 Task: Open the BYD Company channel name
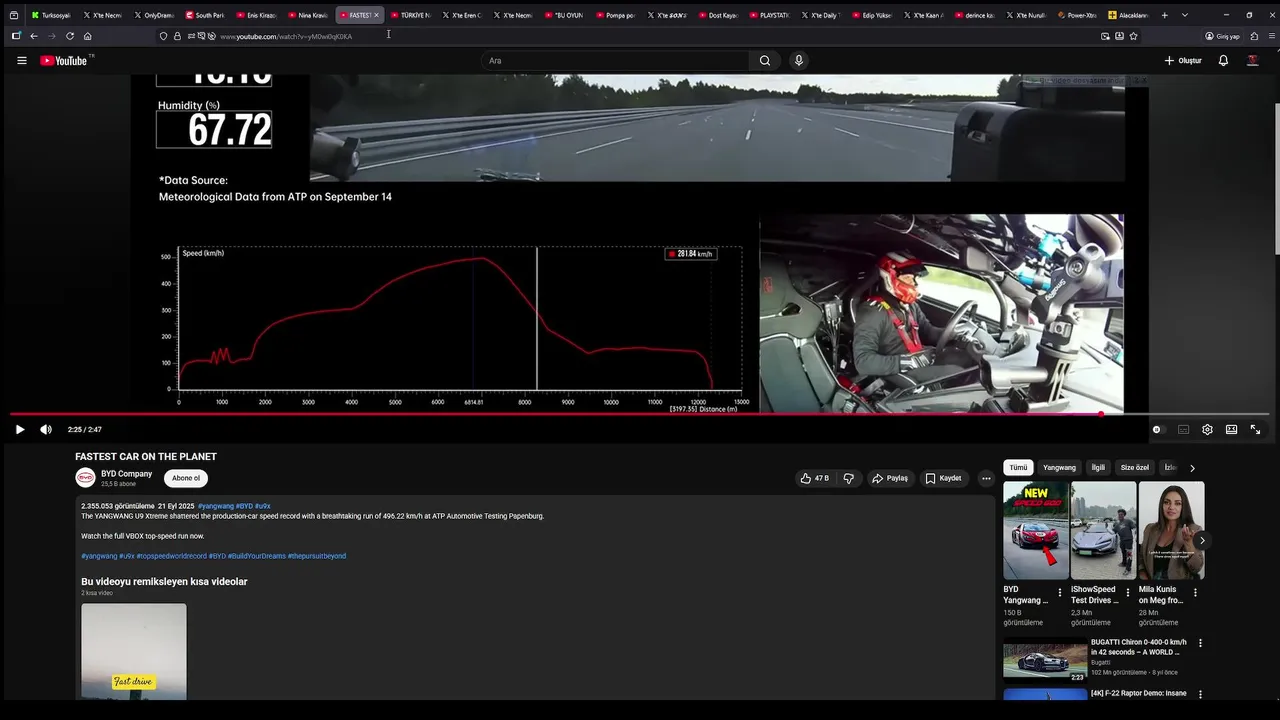point(126,474)
